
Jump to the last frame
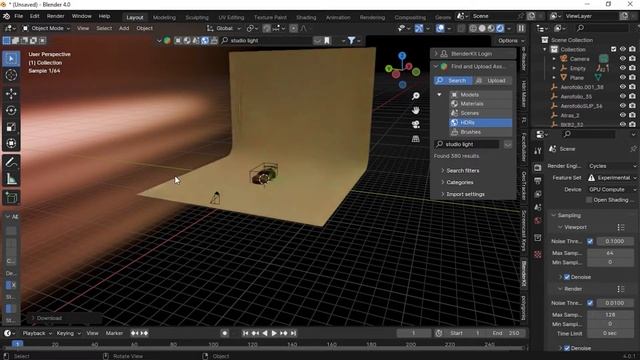293,333
